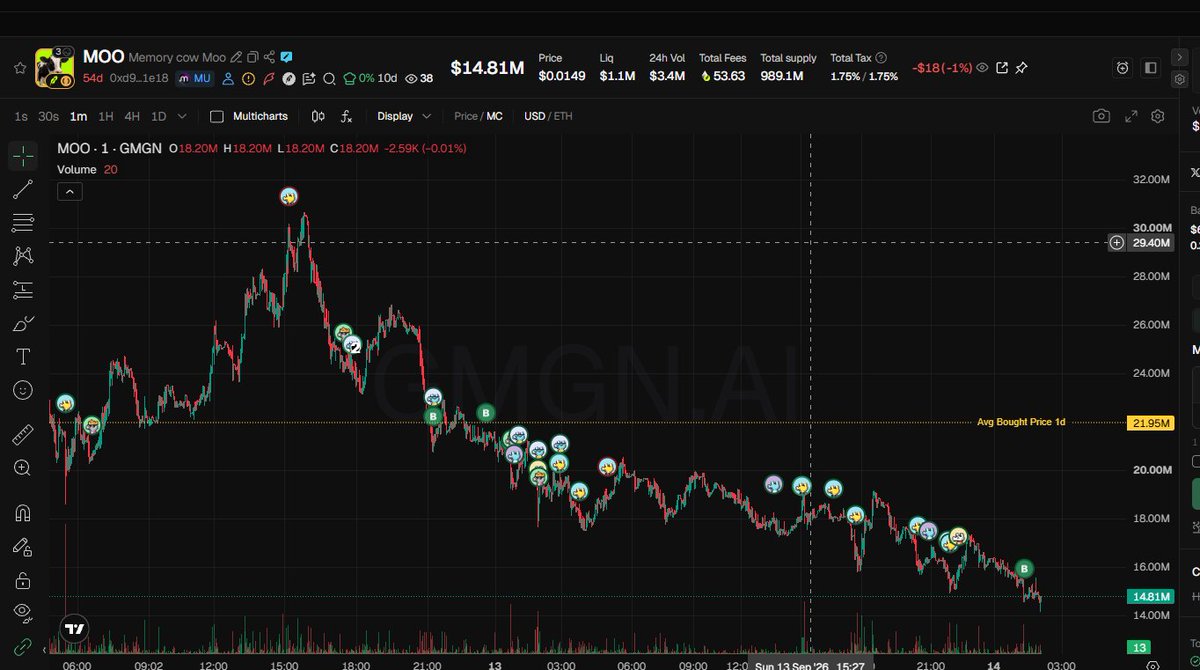Change chart style with the candlestick icon
Image resolution: width=1200 pixels, height=670 pixels.
(x=318, y=116)
